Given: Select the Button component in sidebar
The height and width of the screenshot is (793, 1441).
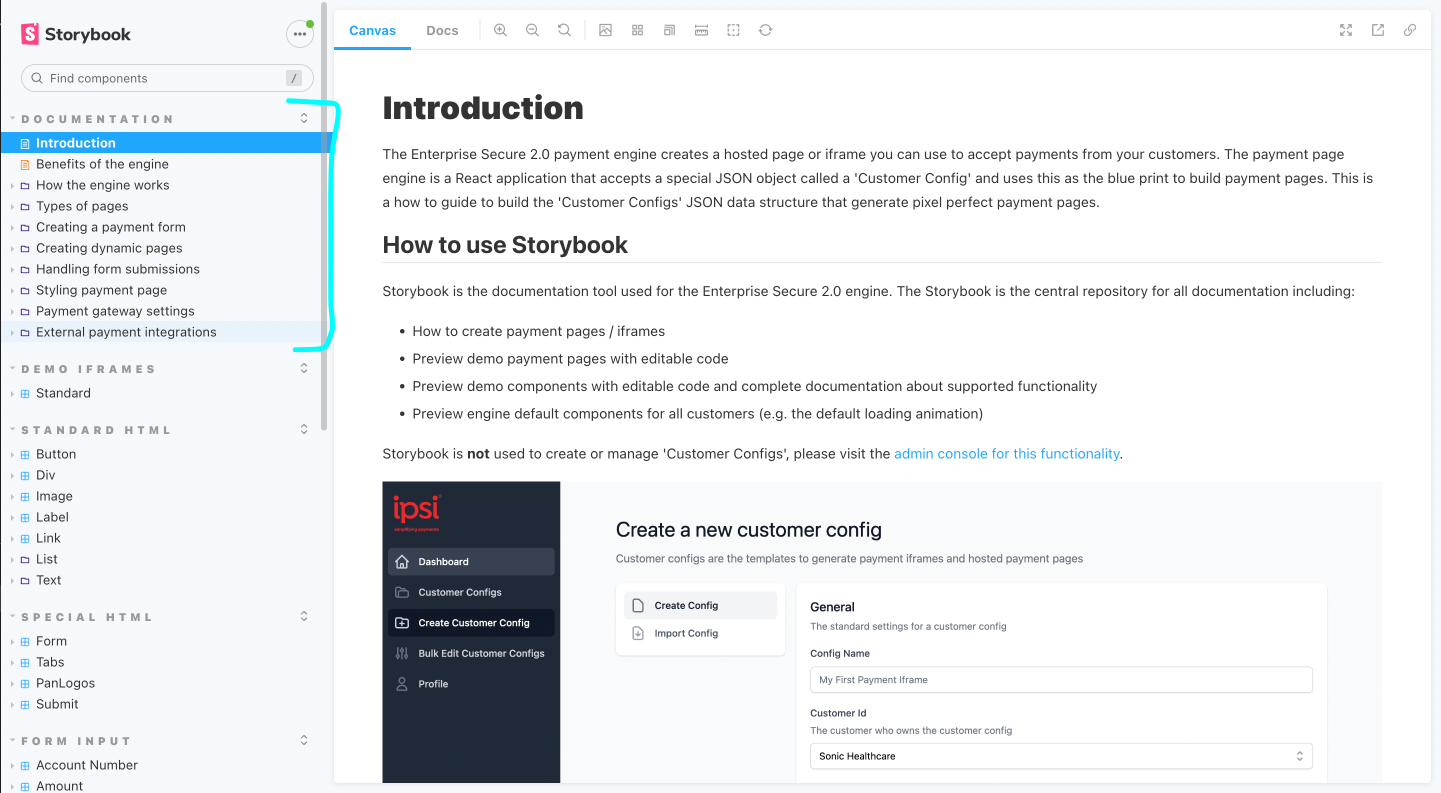Looking at the screenshot, I should (x=57, y=453).
